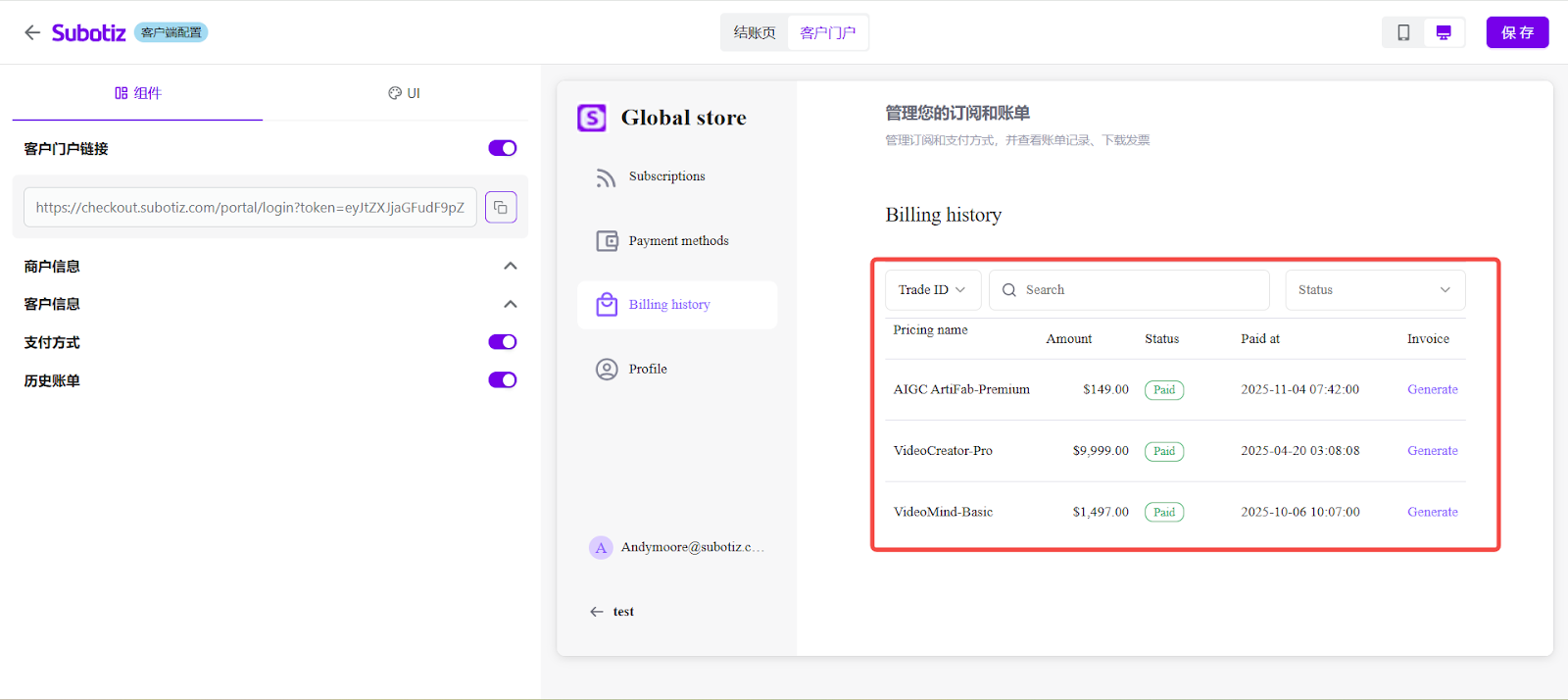Click the Profile person icon
1568x700 pixels.
(607, 370)
